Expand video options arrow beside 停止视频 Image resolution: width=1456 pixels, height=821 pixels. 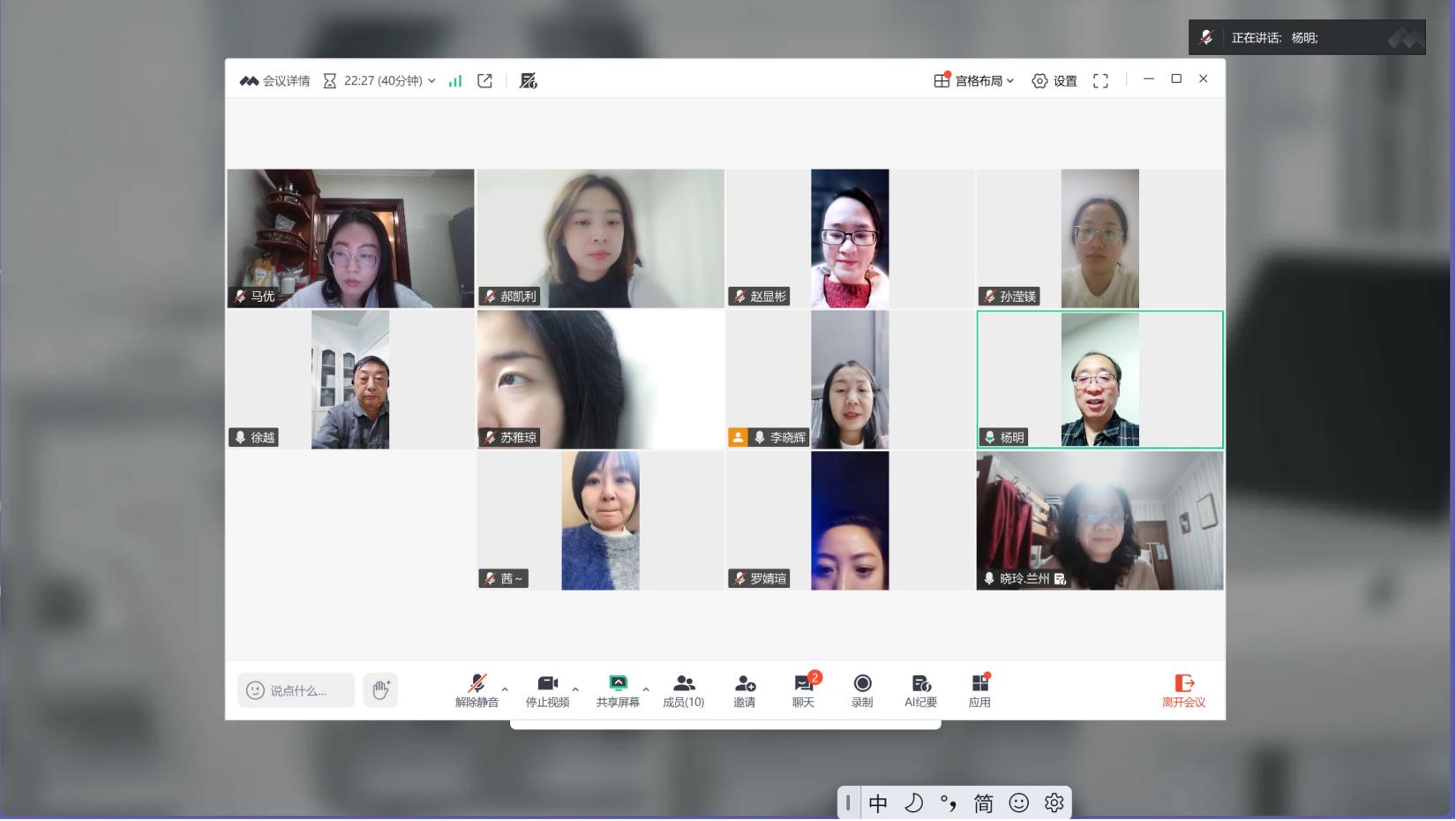pyautogui.click(x=575, y=689)
